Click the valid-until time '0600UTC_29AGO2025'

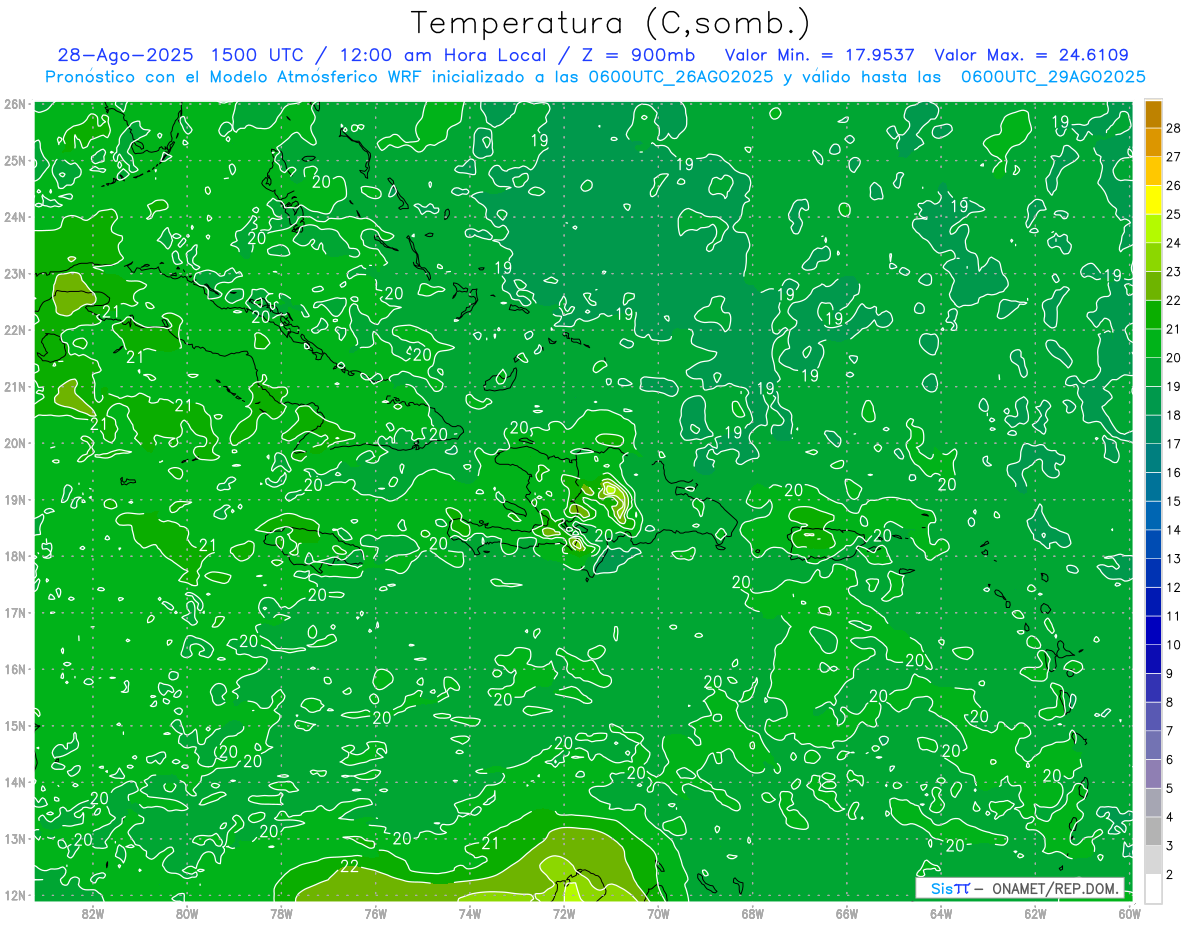point(1053,77)
